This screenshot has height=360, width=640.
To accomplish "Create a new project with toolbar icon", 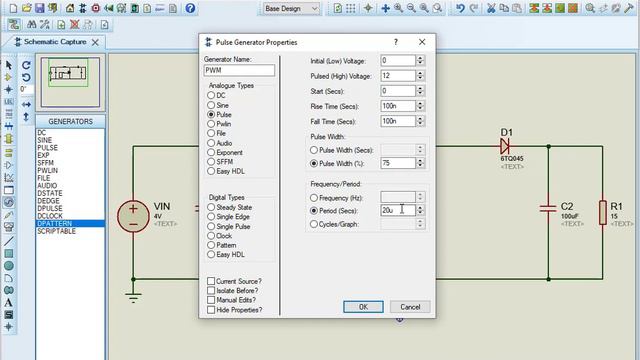I will [x=13, y=8].
